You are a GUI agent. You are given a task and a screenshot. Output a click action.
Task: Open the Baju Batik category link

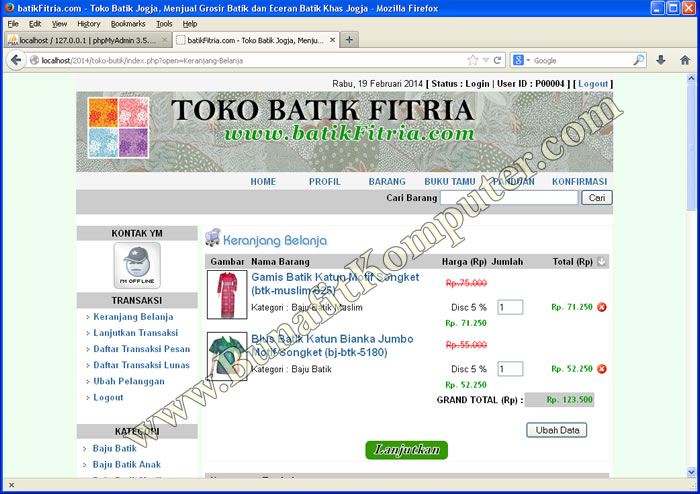coord(114,448)
